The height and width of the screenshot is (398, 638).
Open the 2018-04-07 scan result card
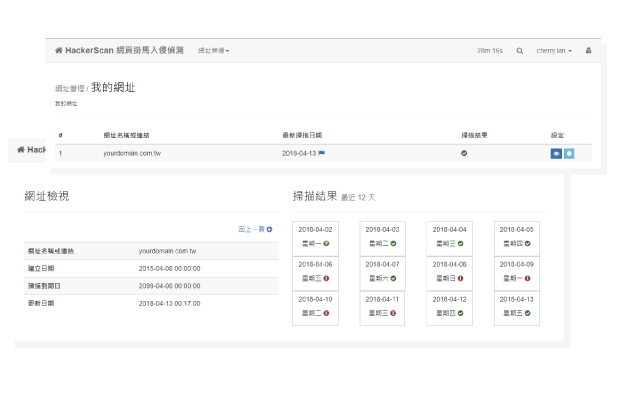coord(382,273)
